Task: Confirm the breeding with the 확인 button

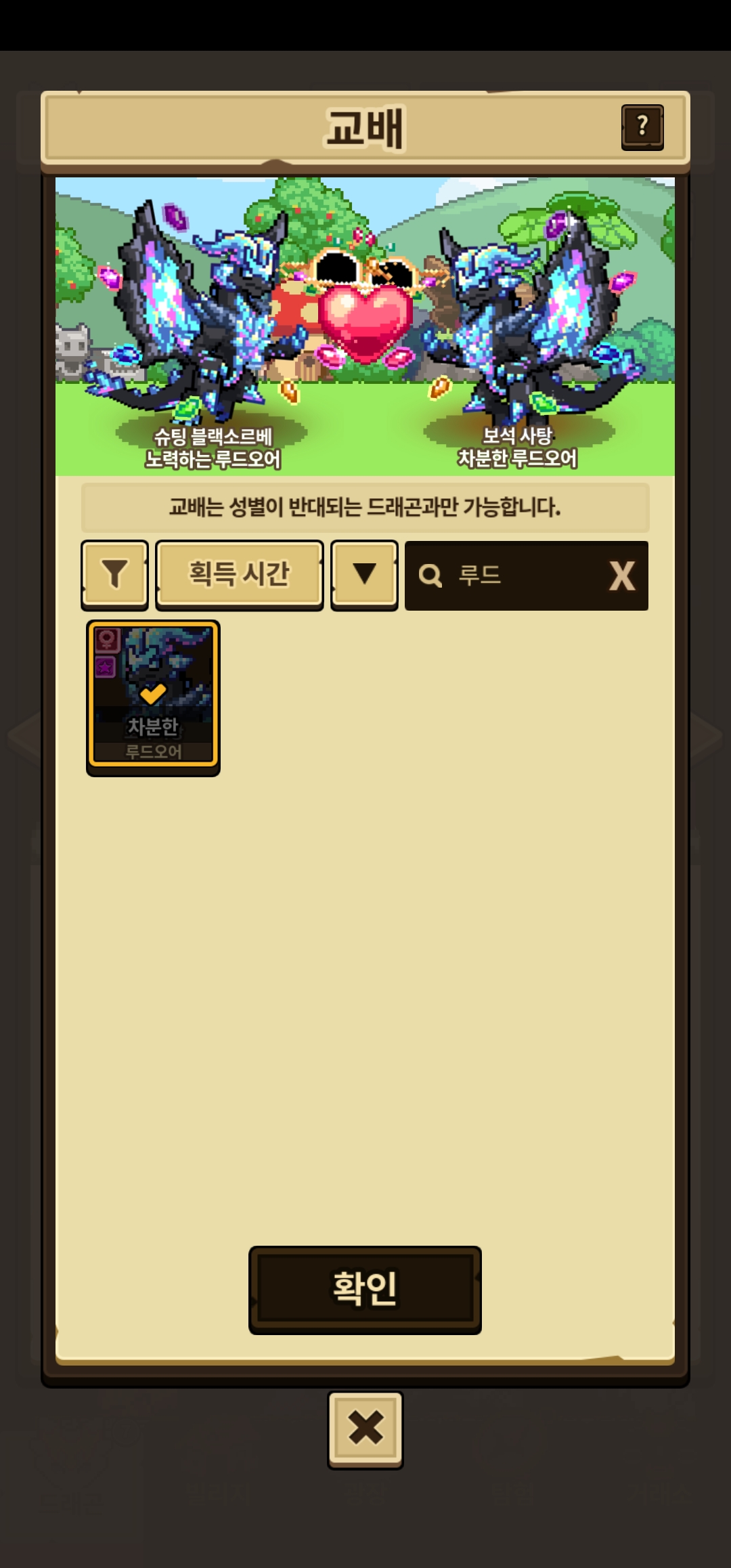Action: (x=365, y=1289)
